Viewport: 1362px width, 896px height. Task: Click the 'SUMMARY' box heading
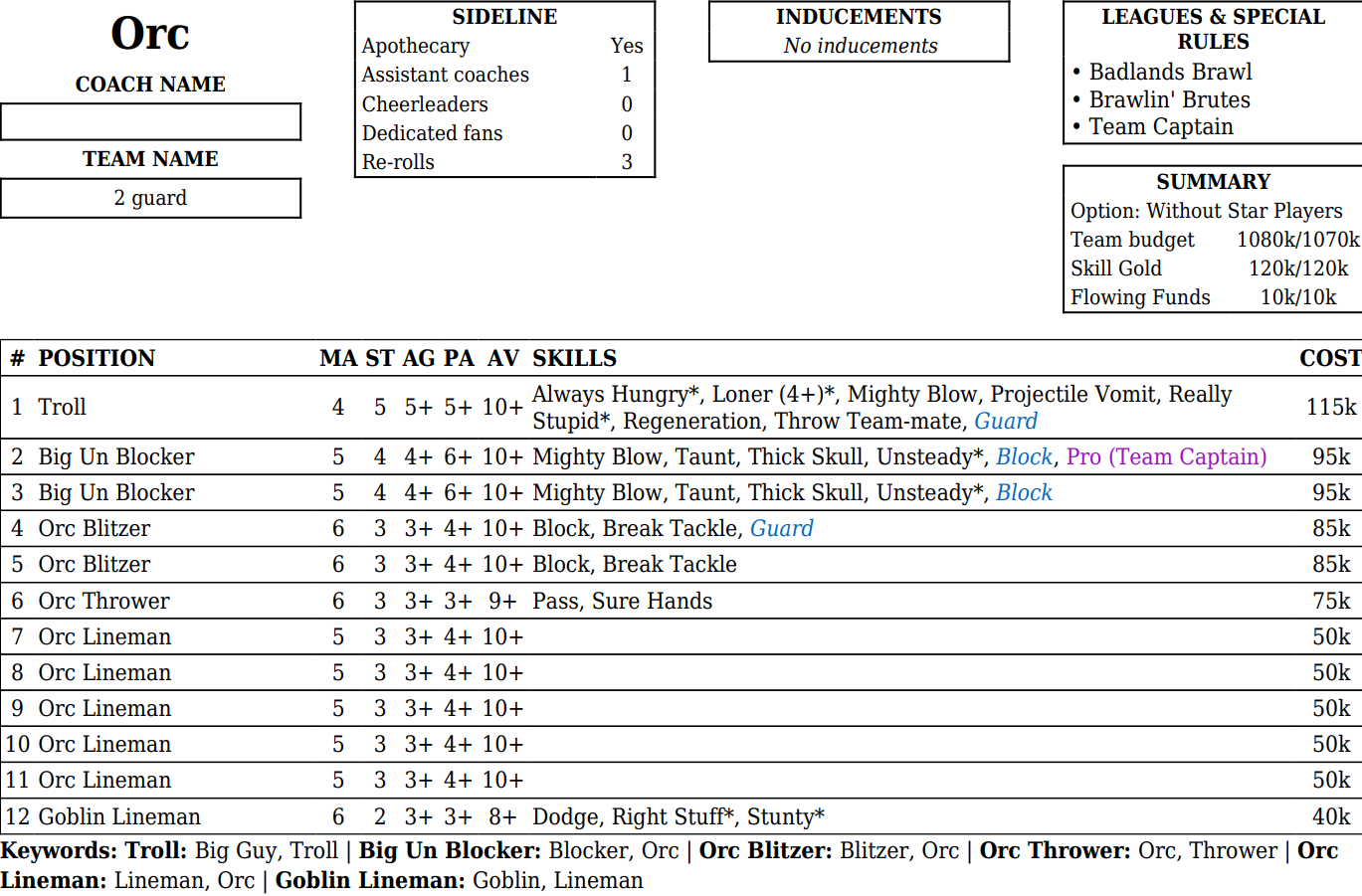coord(1213,182)
